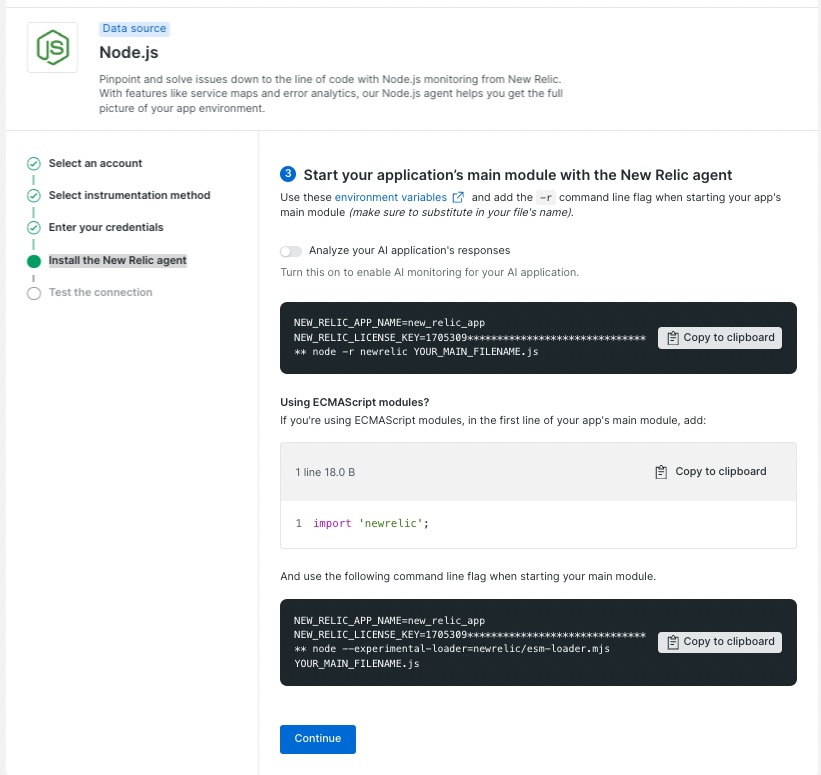Click the '-r' inline code flag
Screen dimensions: 821x775
546,197
